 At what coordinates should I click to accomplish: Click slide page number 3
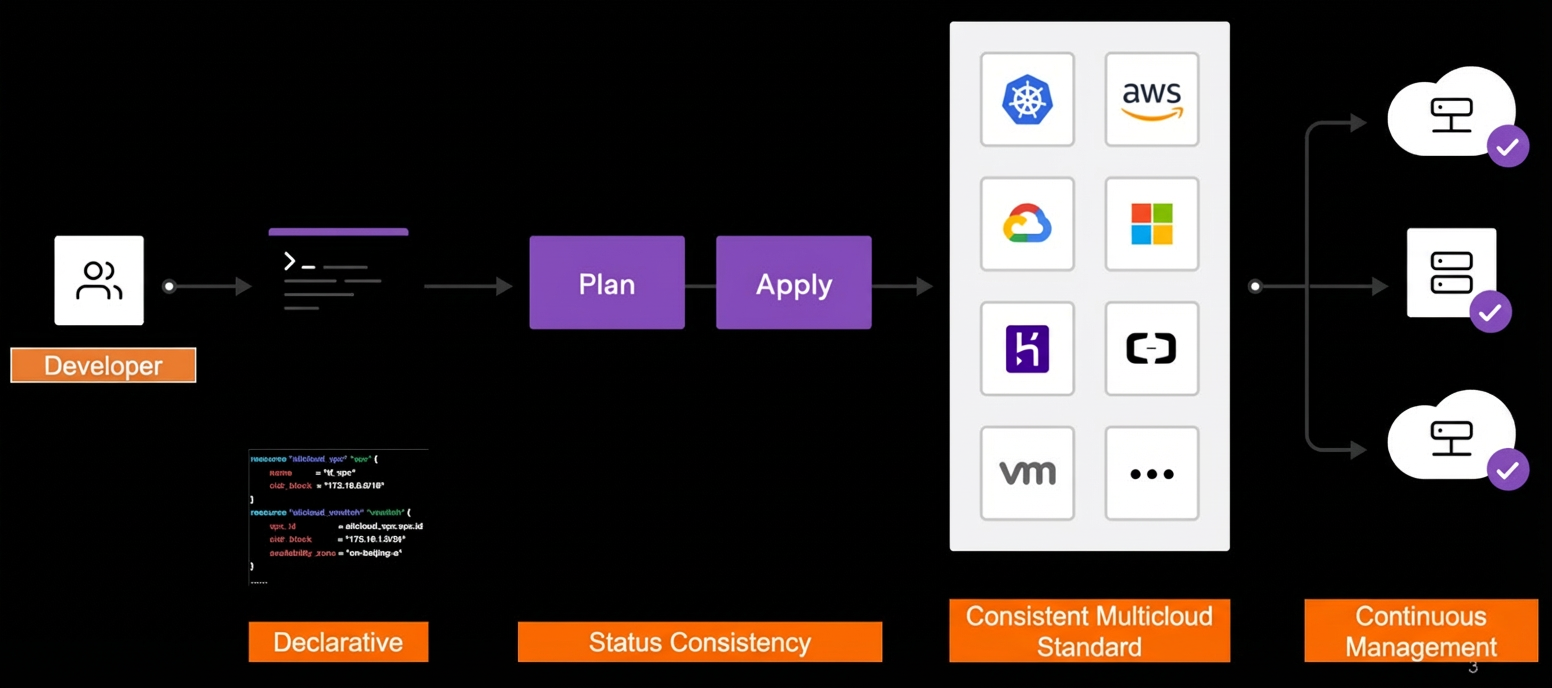coord(1473,668)
